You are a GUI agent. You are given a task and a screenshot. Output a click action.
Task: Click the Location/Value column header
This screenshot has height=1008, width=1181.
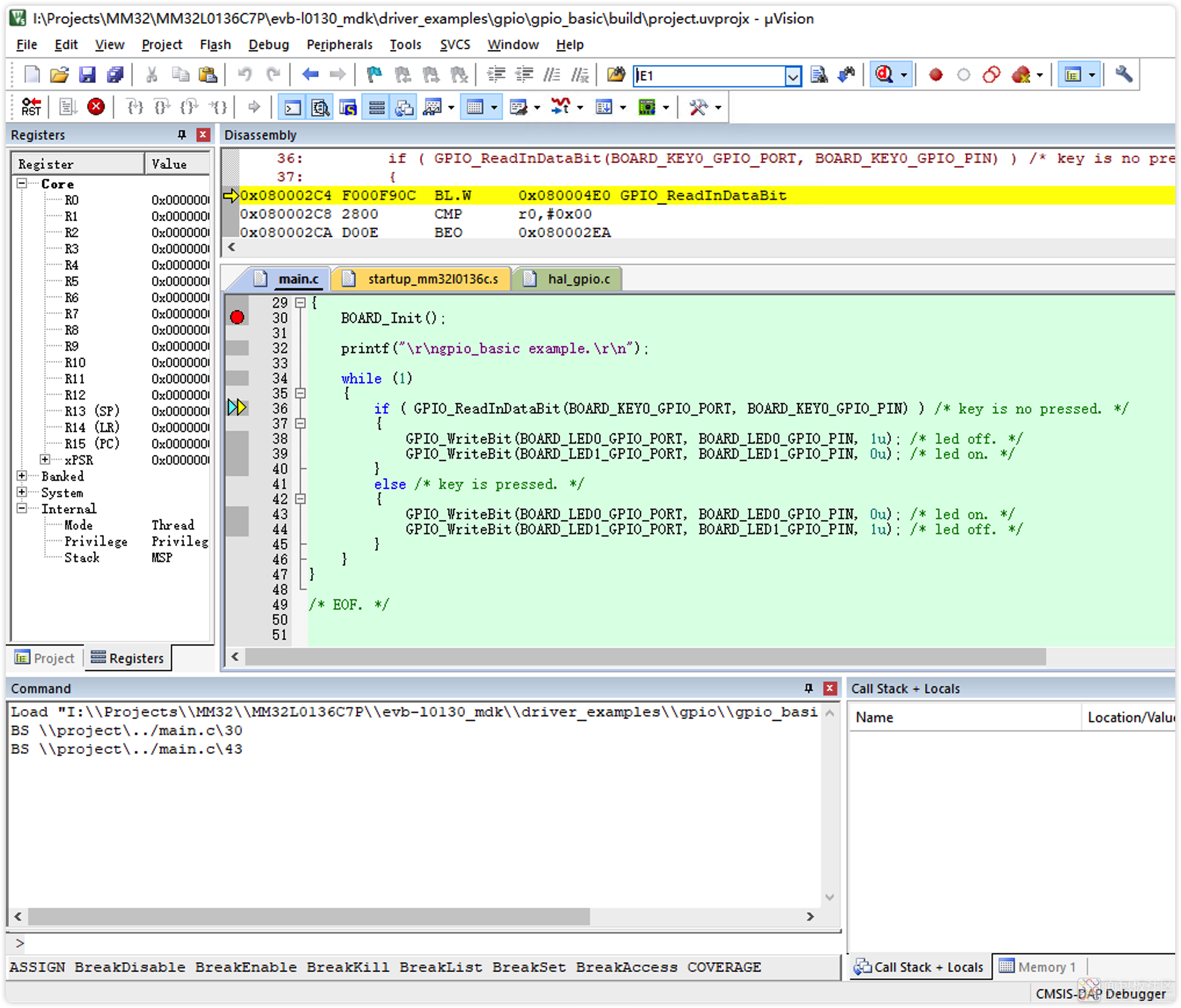click(x=1128, y=717)
